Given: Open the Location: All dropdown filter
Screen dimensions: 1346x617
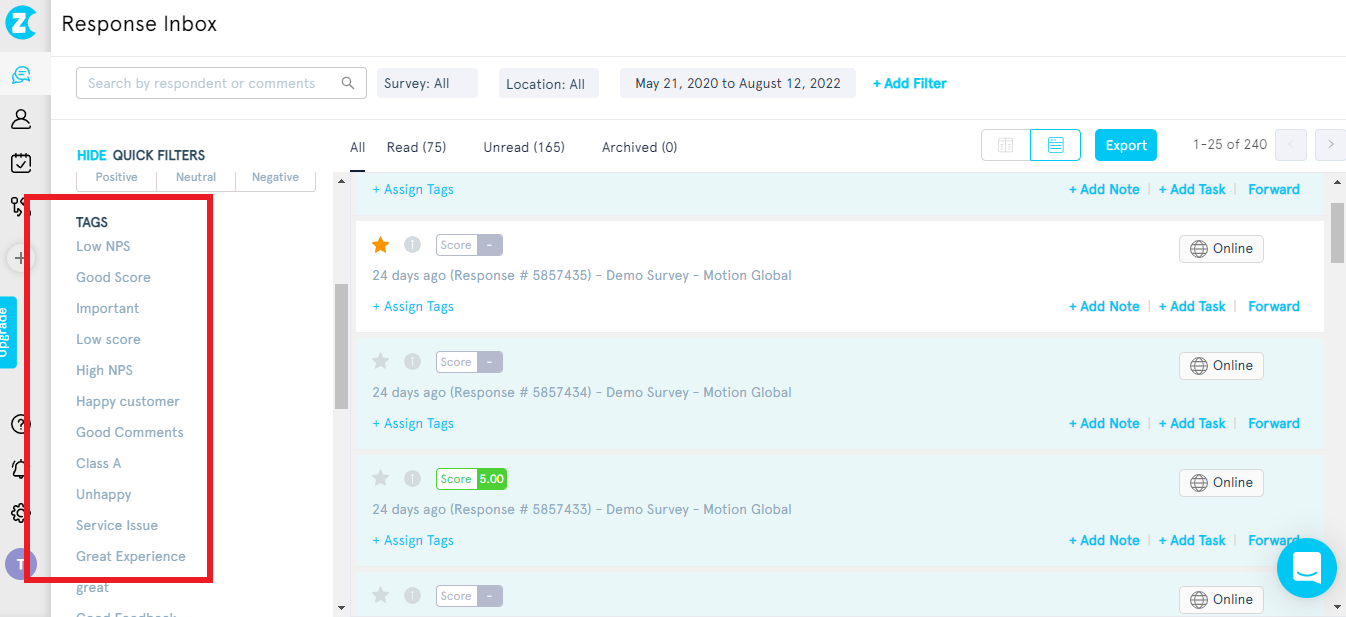Looking at the screenshot, I should (548, 84).
